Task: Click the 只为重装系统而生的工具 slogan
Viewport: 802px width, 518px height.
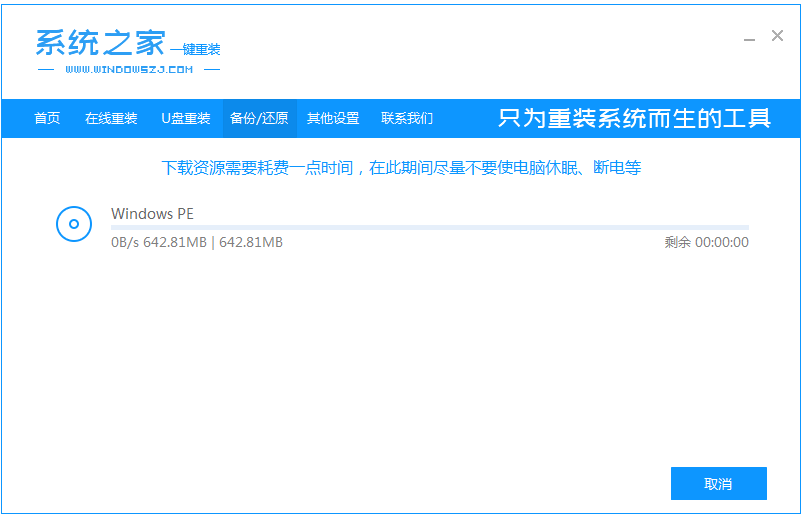Action: coord(634,118)
